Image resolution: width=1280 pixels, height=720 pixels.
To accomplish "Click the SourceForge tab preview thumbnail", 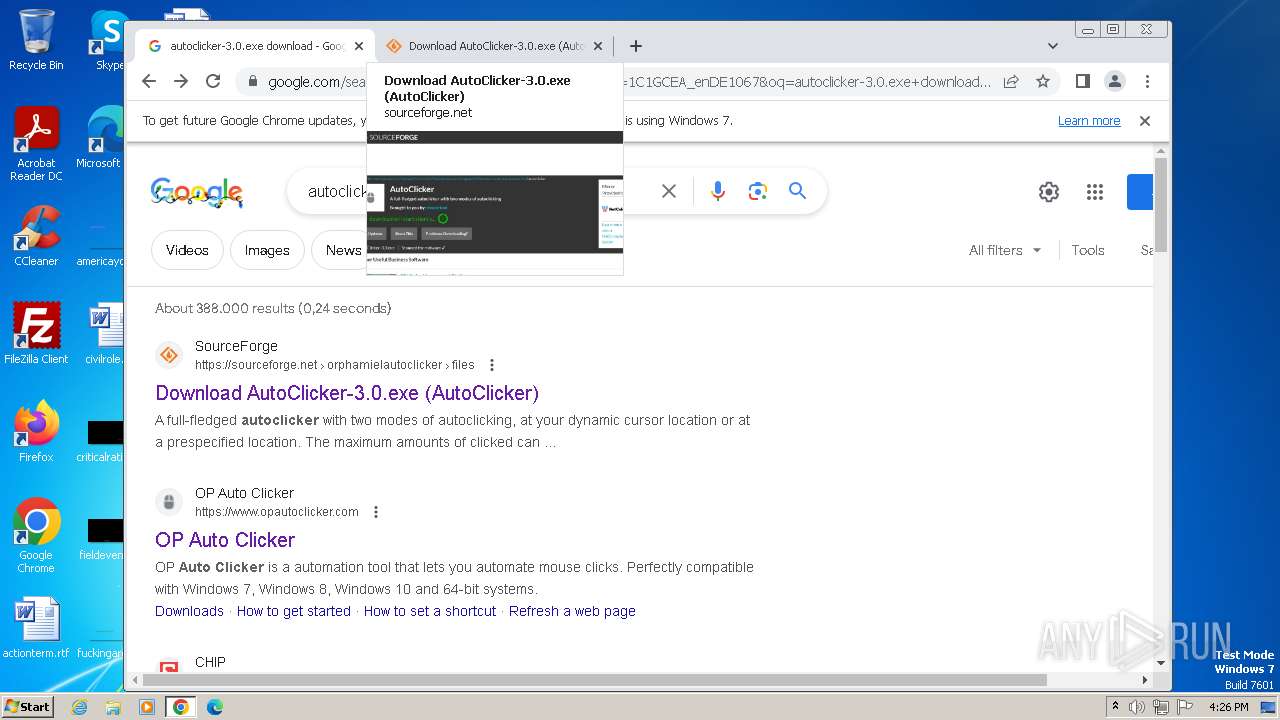I will (x=495, y=202).
